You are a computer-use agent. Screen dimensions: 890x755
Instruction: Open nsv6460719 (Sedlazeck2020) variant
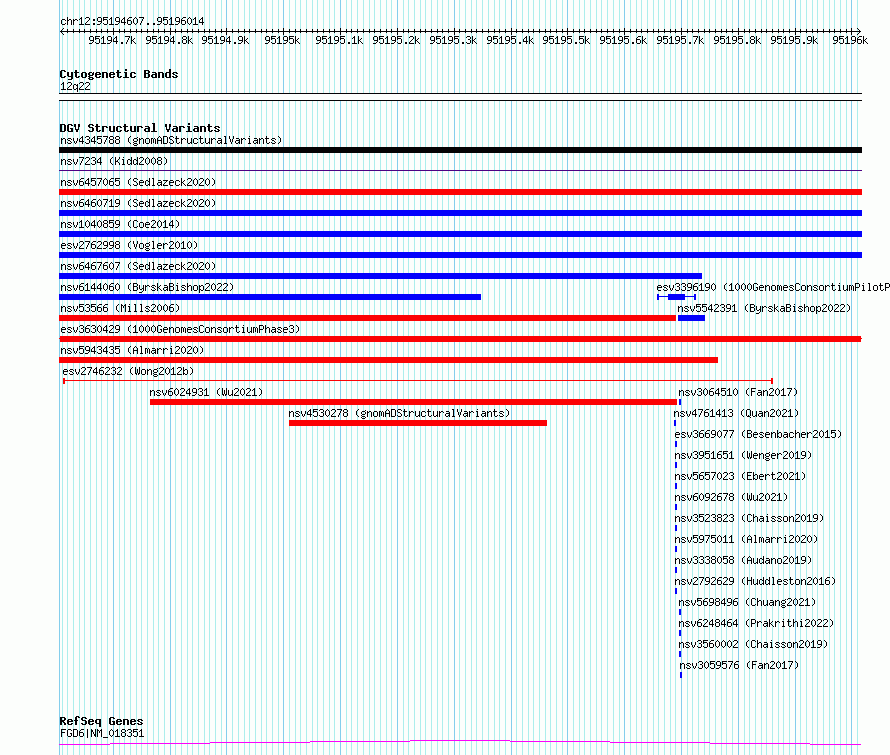coord(138,203)
